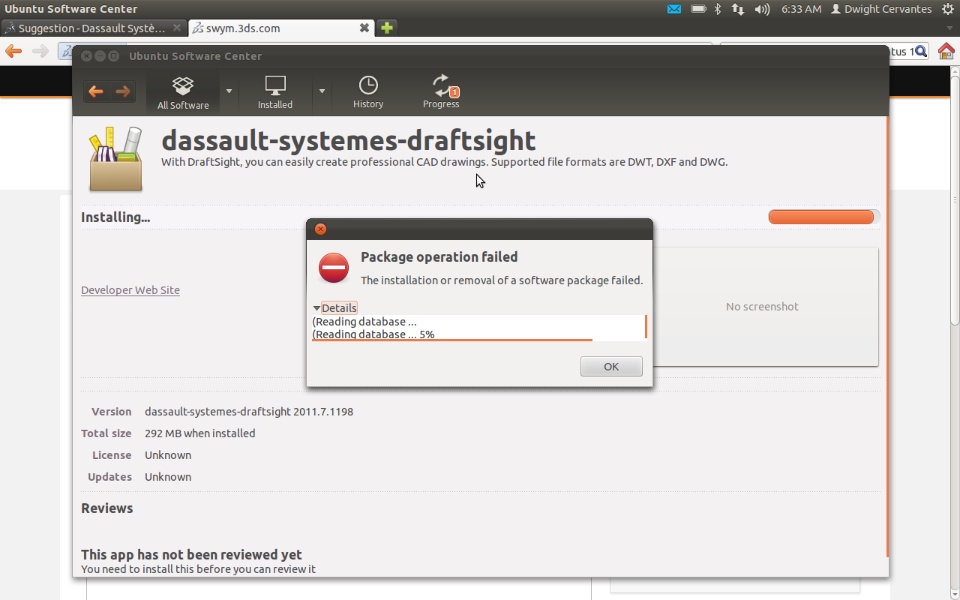960x600 pixels.
Task: Open the All Software dropdown arrow
Action: (229, 91)
